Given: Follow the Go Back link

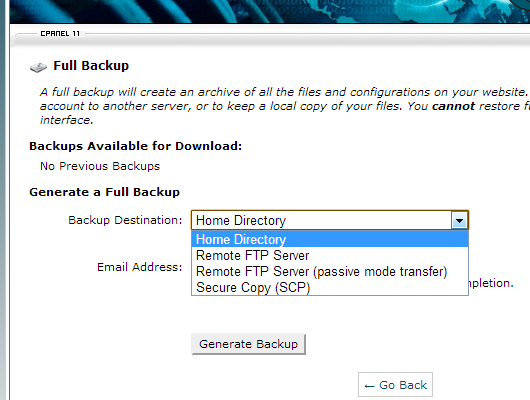Looking at the screenshot, I should (395, 385).
